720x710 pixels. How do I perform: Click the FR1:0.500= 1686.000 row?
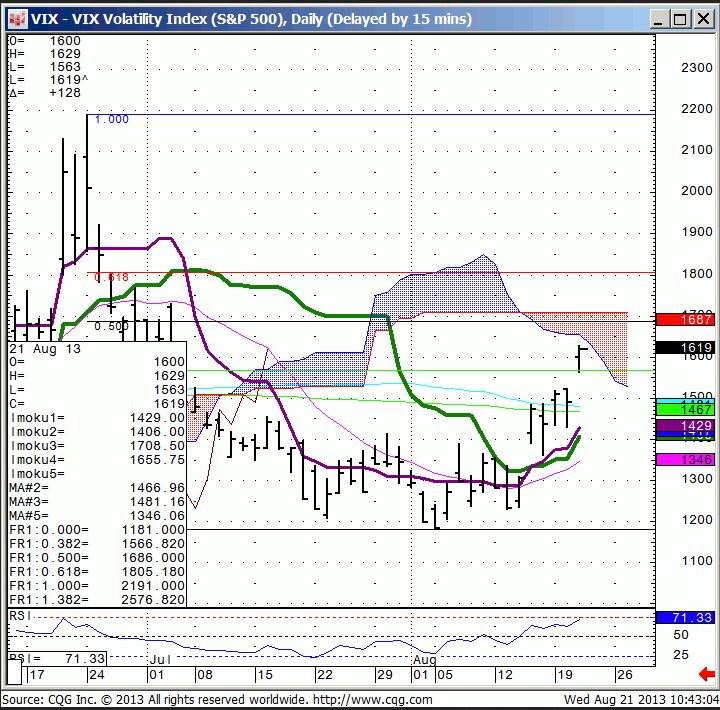pyautogui.click(x=97, y=558)
